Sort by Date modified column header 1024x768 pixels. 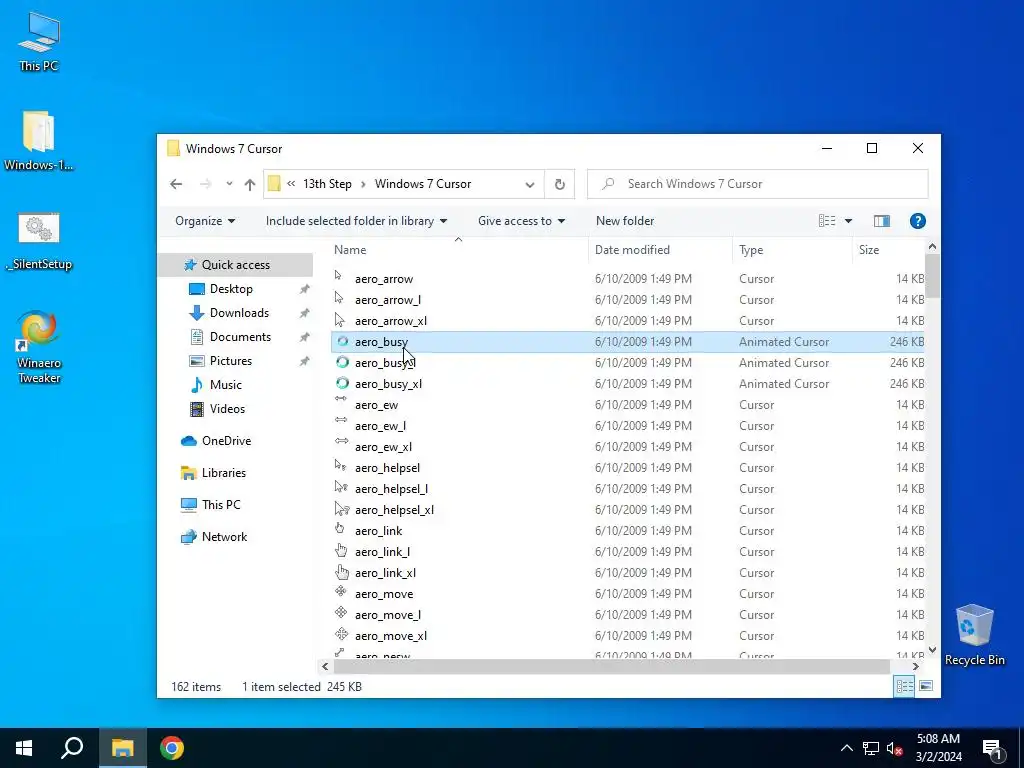click(660, 249)
